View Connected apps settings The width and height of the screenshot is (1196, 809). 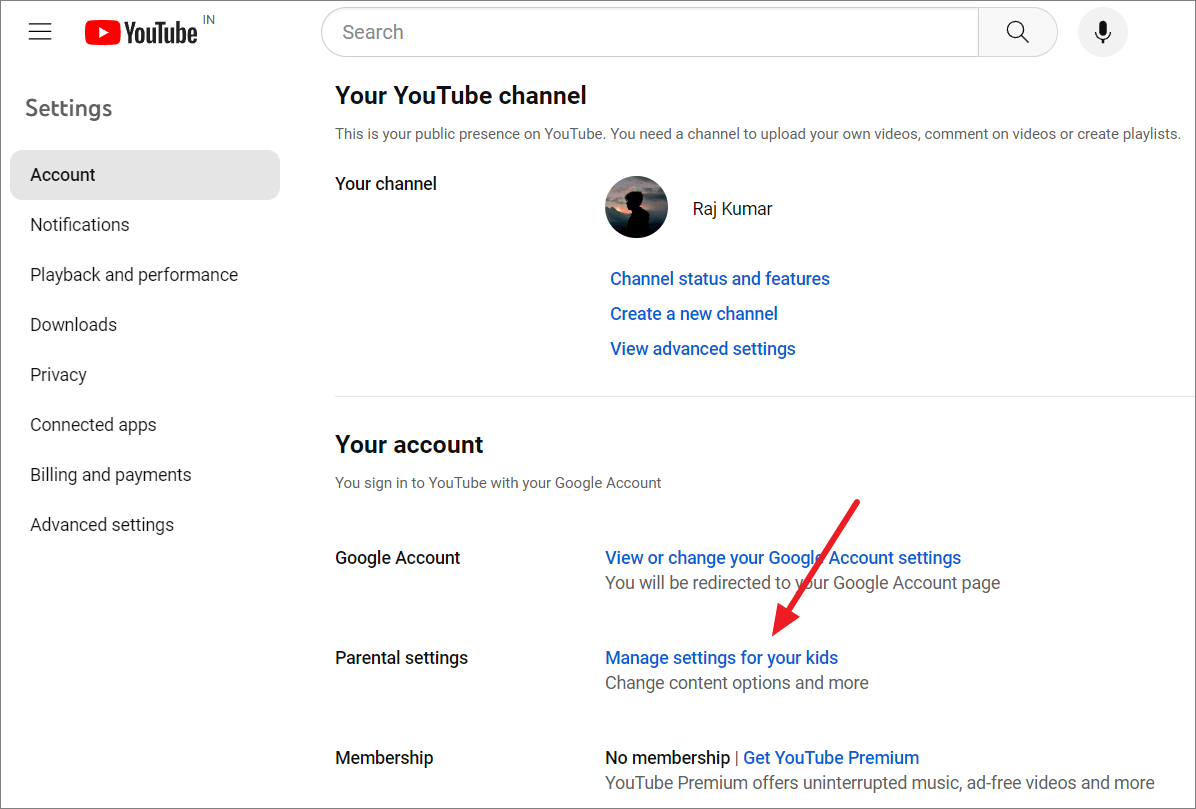pyautogui.click(x=93, y=424)
